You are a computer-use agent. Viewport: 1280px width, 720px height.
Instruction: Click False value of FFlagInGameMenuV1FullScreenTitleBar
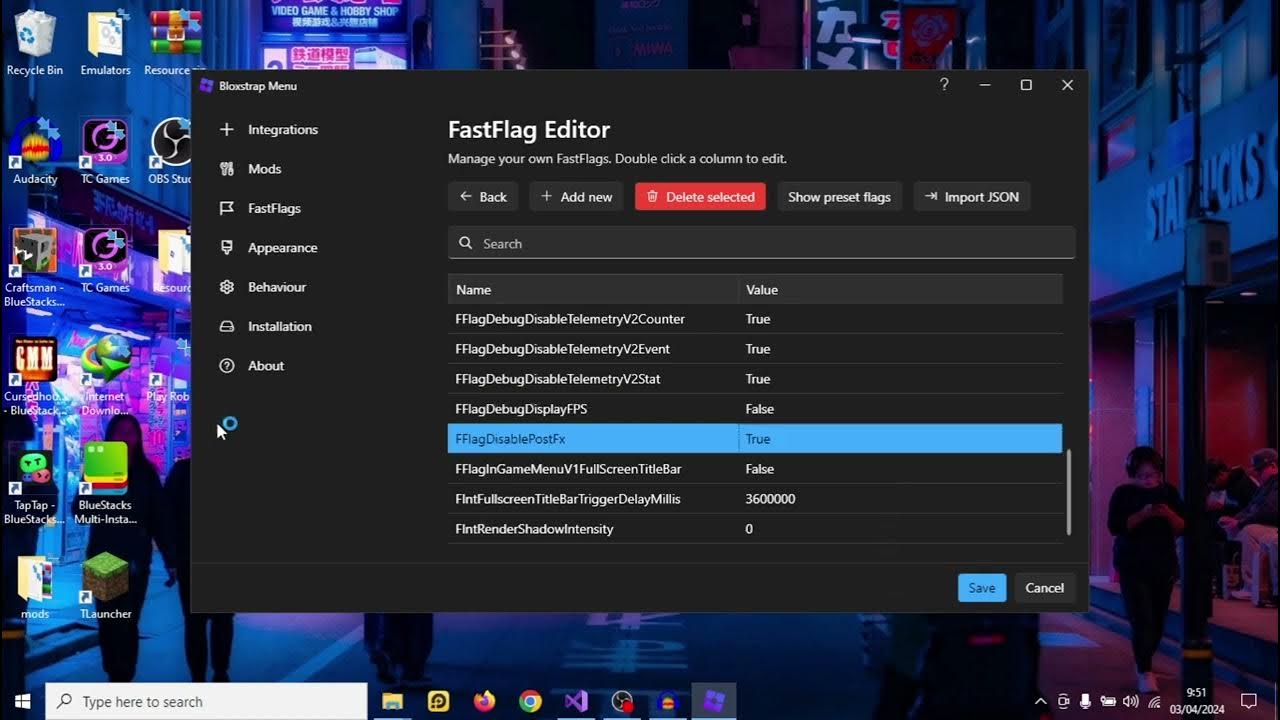pos(760,469)
